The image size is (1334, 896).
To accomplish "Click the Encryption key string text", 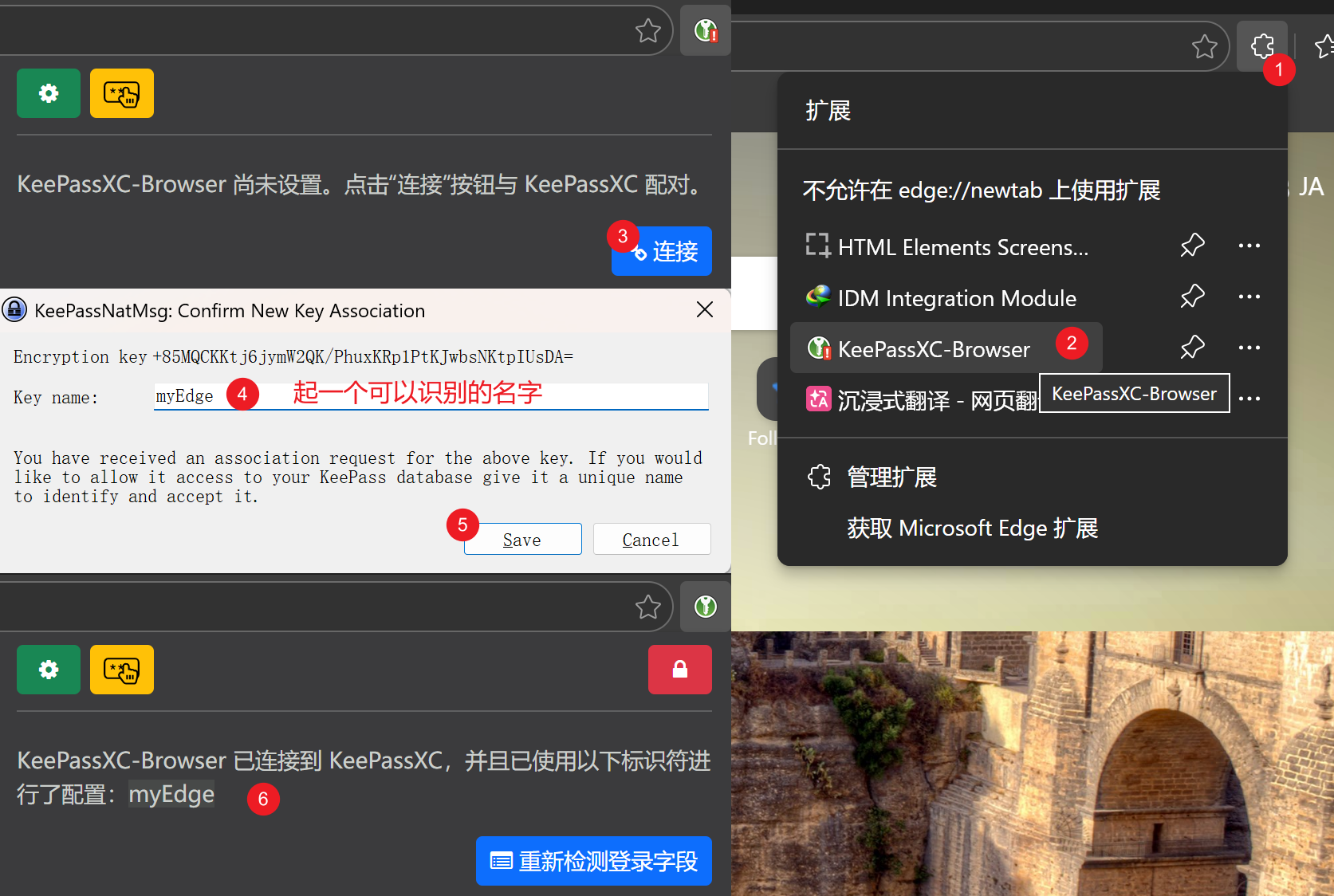I will coord(363,357).
